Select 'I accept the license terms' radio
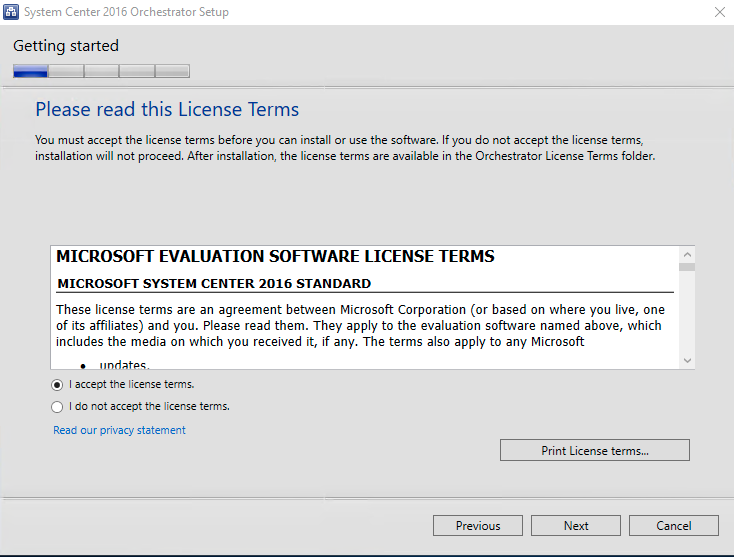The image size is (734, 557). [x=57, y=385]
